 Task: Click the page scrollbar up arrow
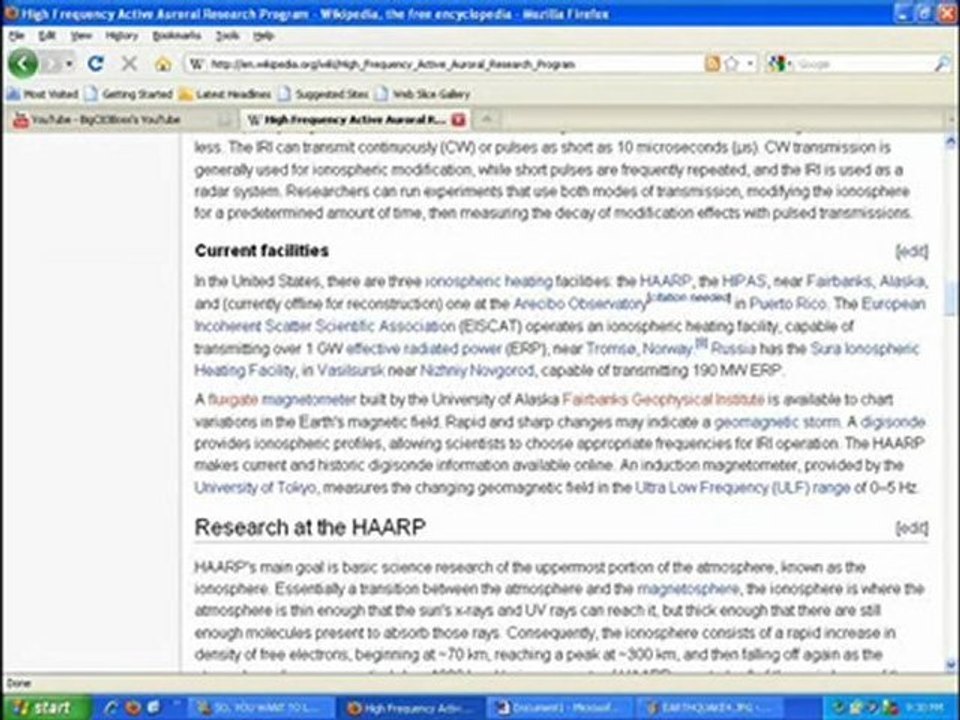(x=951, y=141)
